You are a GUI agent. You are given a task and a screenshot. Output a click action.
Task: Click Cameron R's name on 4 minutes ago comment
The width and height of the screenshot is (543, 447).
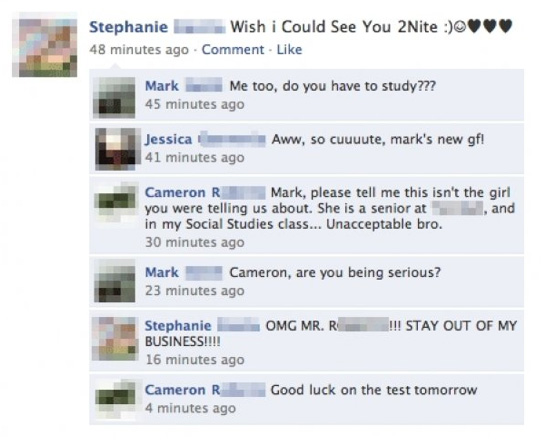pos(183,390)
